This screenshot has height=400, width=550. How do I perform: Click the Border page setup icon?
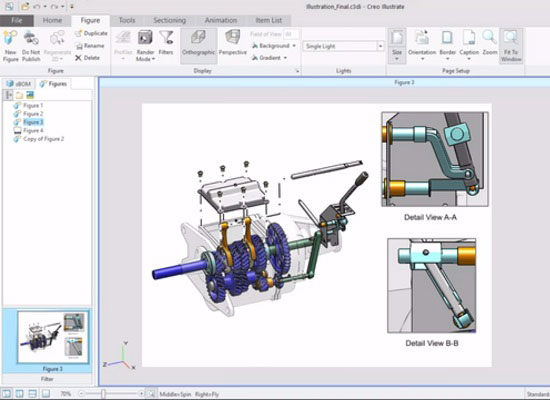pos(447,38)
